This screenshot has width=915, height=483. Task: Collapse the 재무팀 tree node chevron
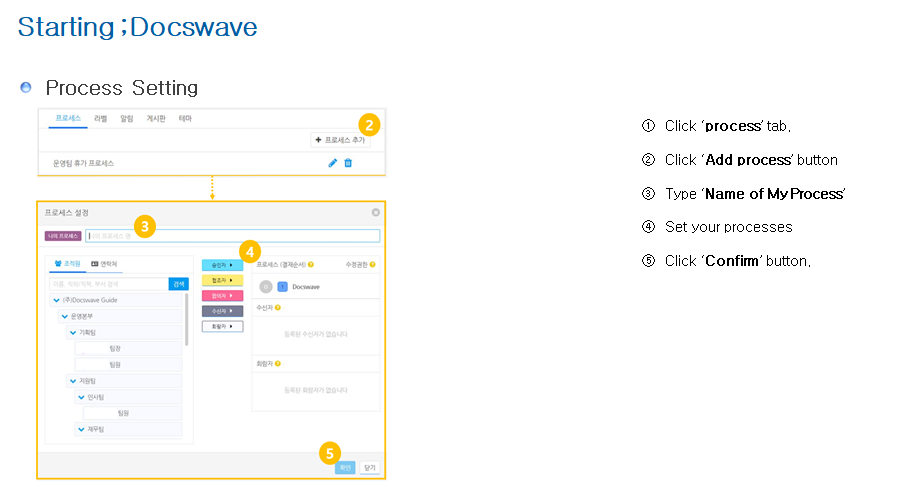click(x=81, y=429)
